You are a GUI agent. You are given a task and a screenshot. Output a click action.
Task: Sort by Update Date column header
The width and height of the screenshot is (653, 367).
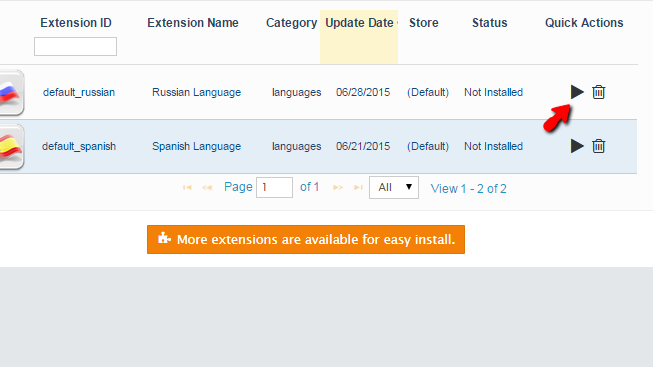359,22
